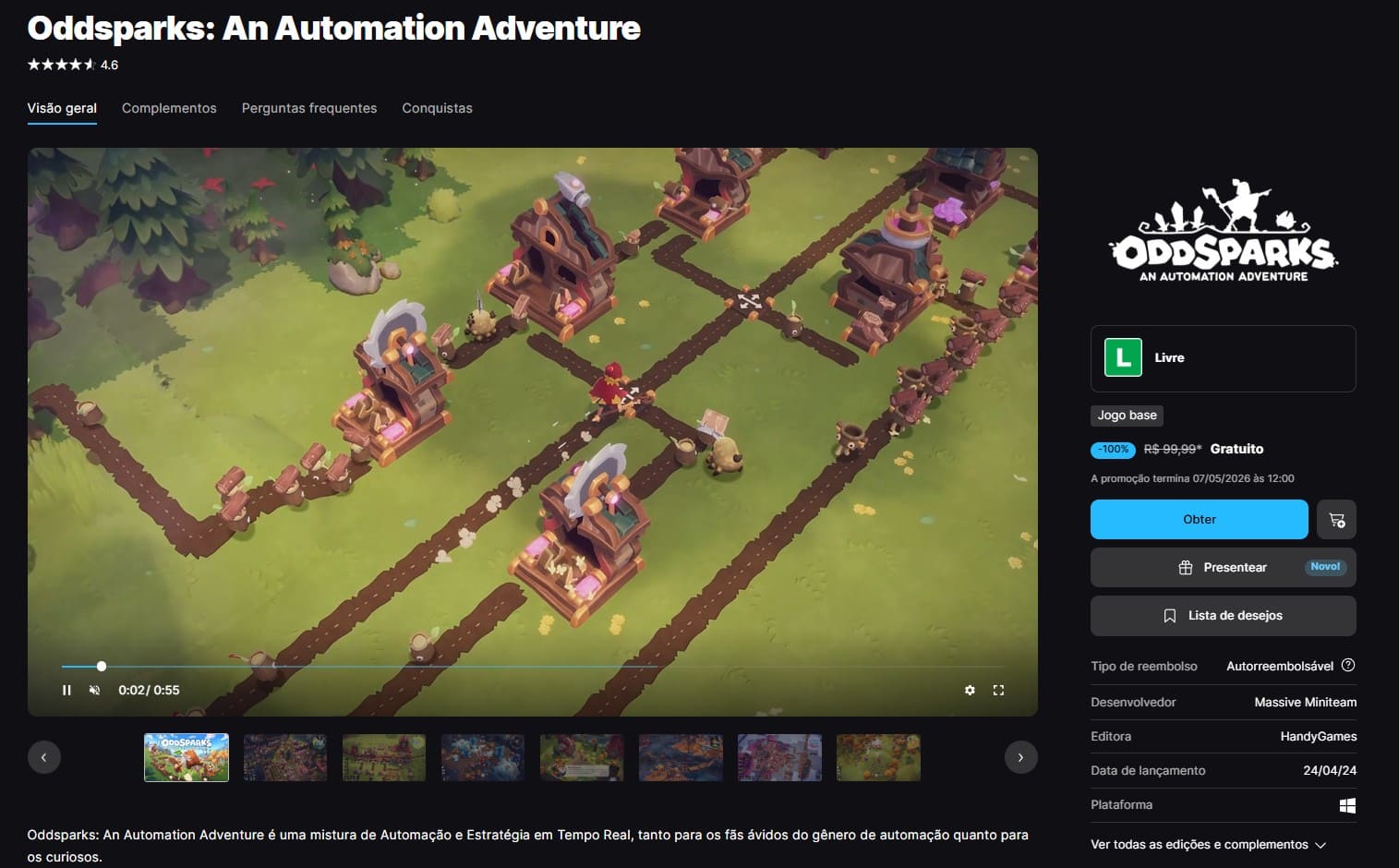Viewport: 1399px width, 868px height.
Task: Add game to cart icon
Action: tap(1336, 520)
